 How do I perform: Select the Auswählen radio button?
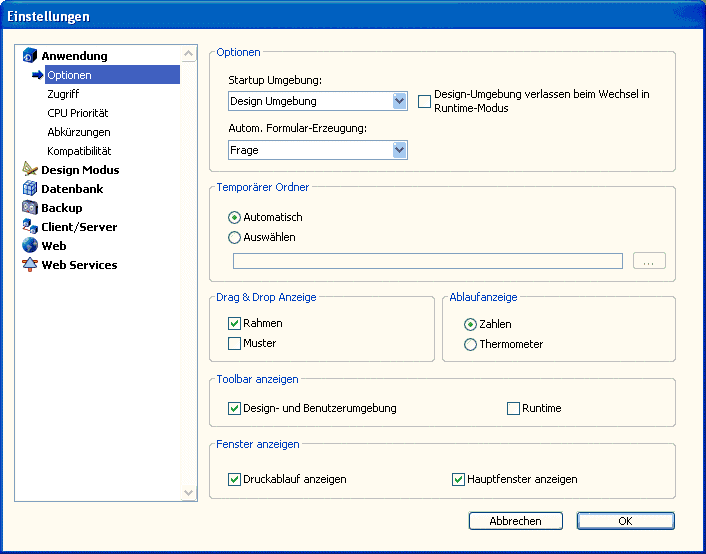pyautogui.click(x=235, y=238)
